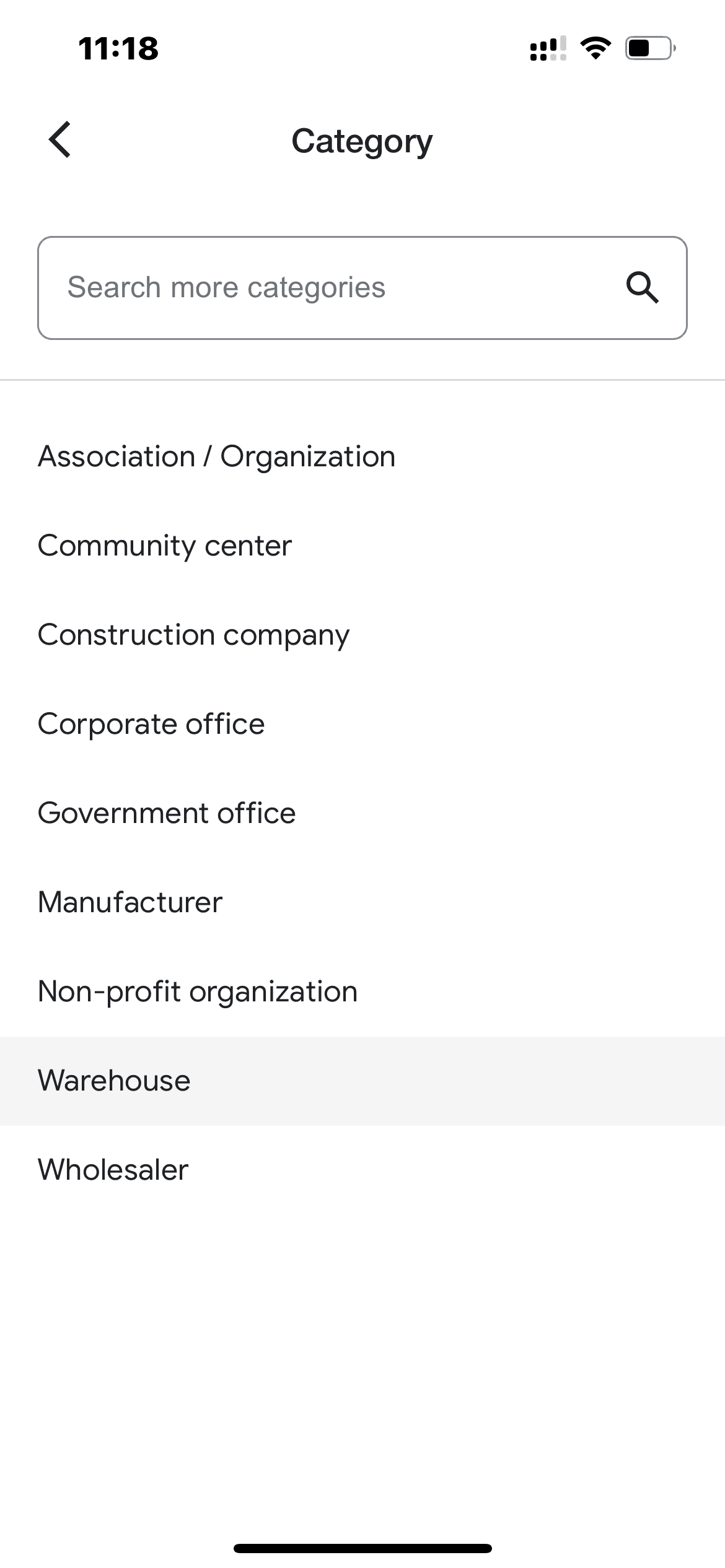
Task: Select Wholesaler at the bottom of list
Action: [112, 1169]
